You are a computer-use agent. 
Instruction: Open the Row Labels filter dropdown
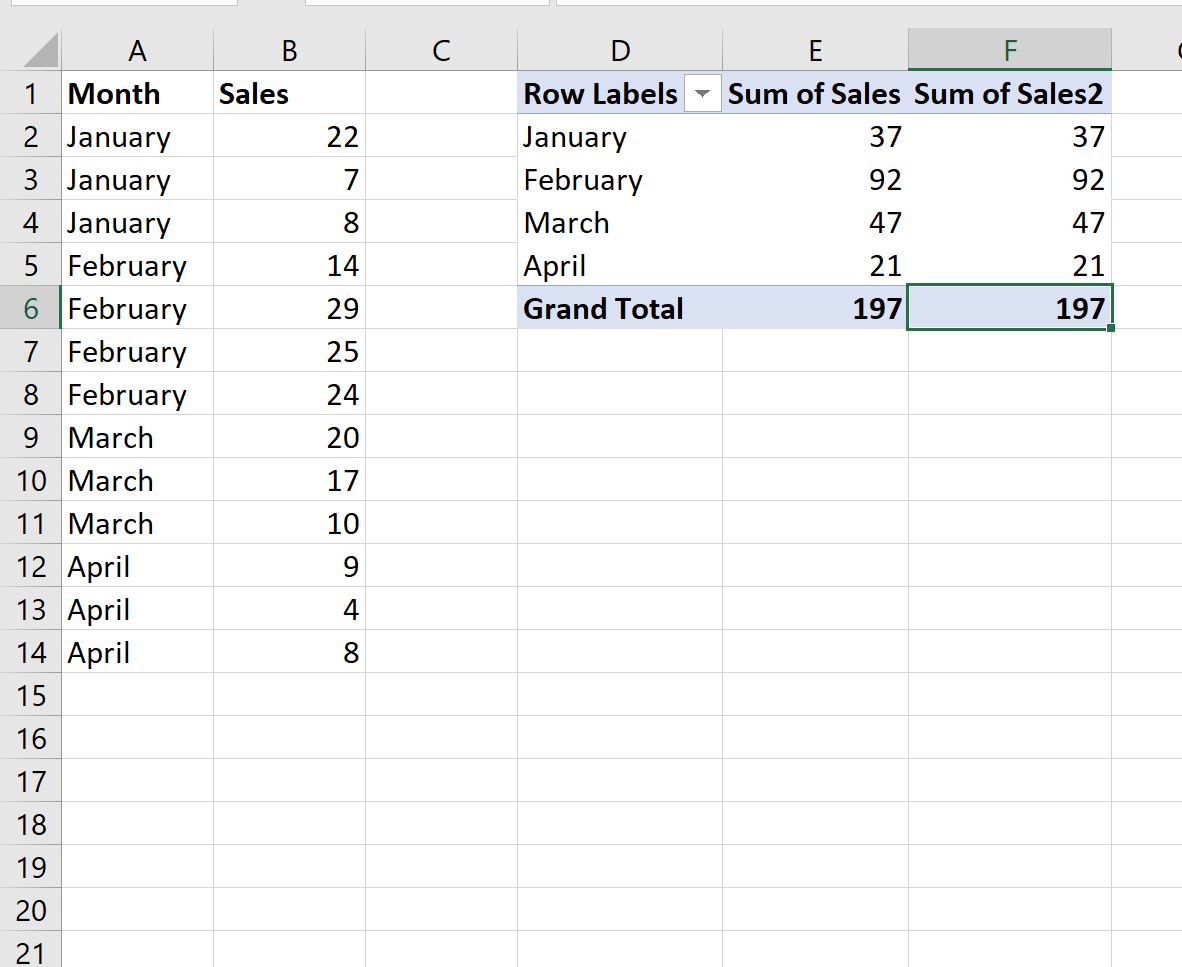tap(703, 93)
